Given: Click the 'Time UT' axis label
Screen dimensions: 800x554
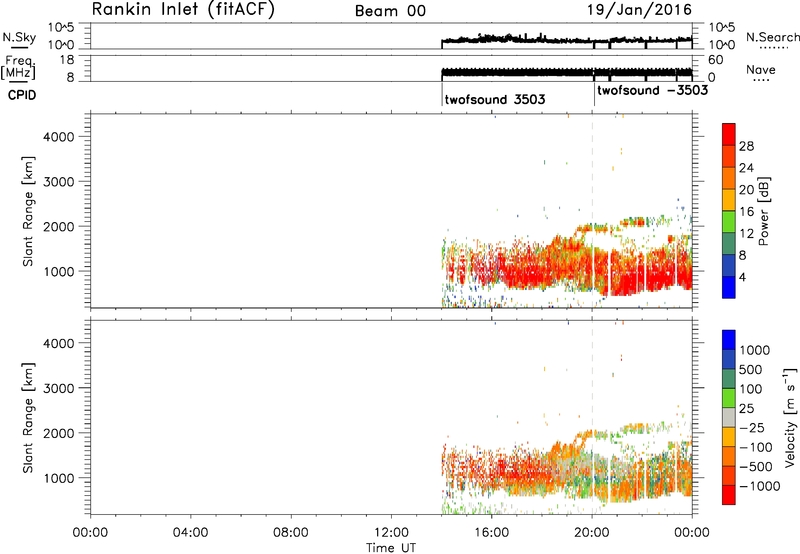Looking at the screenshot, I should 391,548.
